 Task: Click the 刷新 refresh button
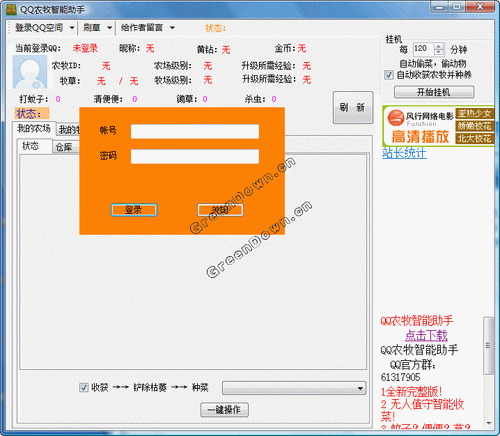click(x=353, y=107)
